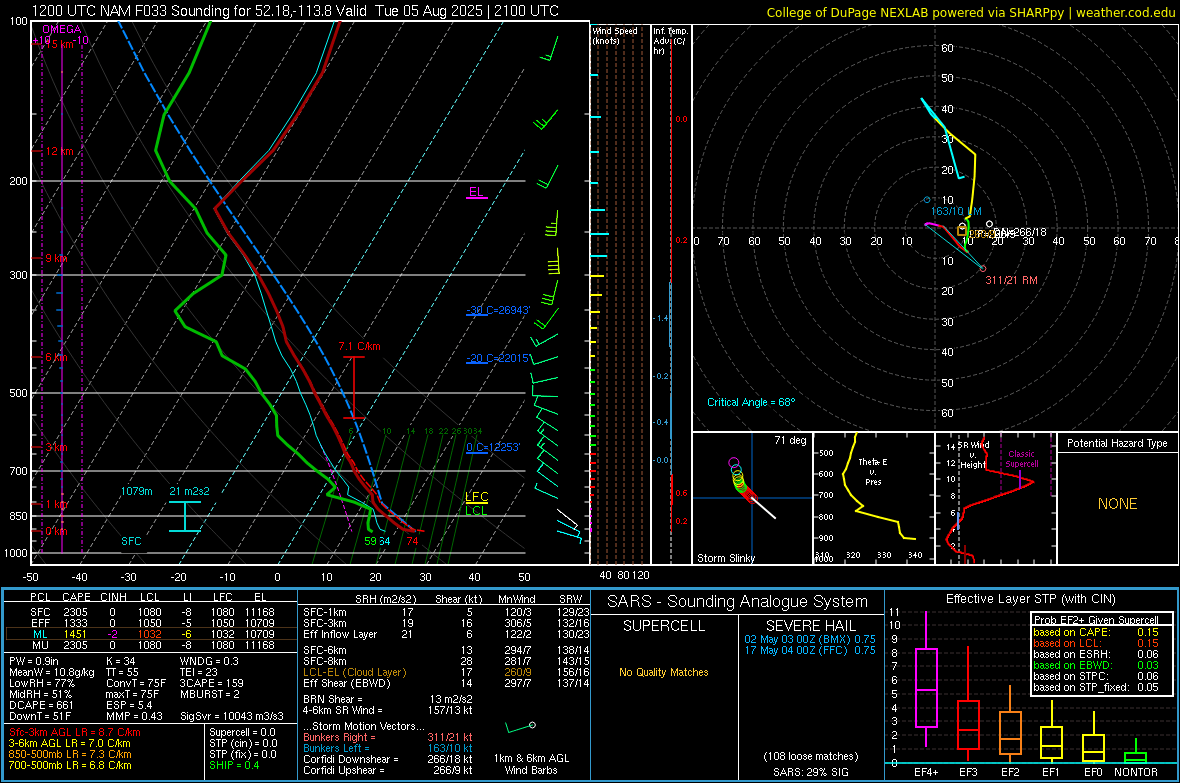Click the WNDG = 0.3 value
1180x783 pixels.
click(209, 661)
